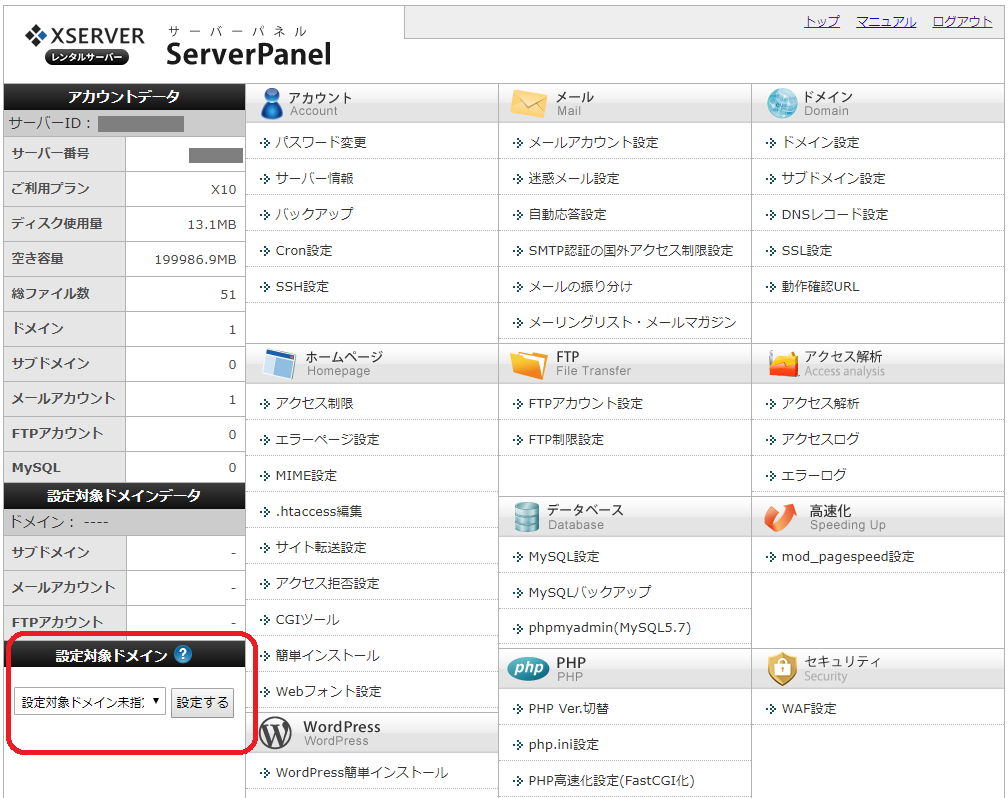Open WordPress簡単インストール
Screen dimensions: 1008x798
tap(361, 772)
